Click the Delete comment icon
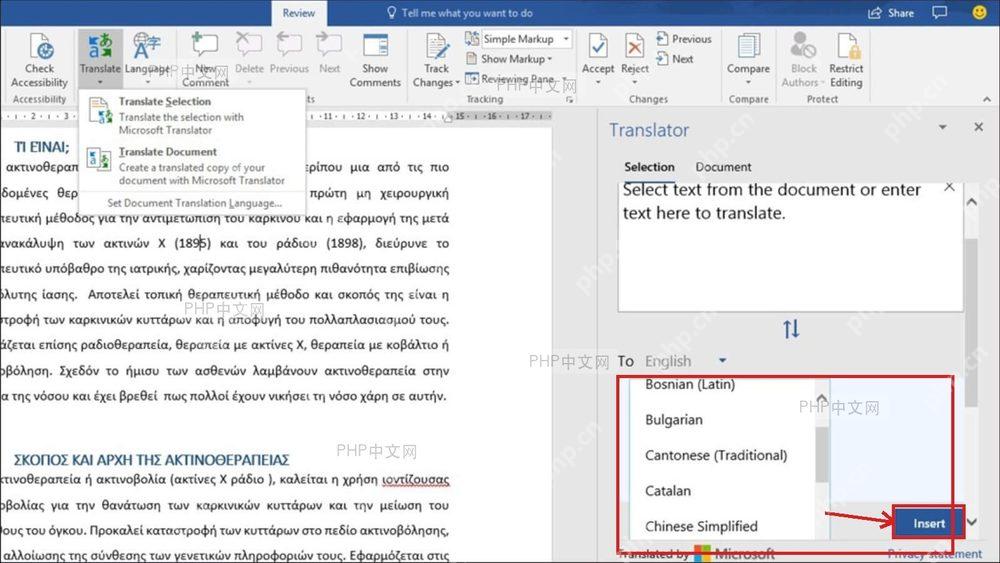Image resolution: width=1000 pixels, height=563 pixels. click(249, 46)
